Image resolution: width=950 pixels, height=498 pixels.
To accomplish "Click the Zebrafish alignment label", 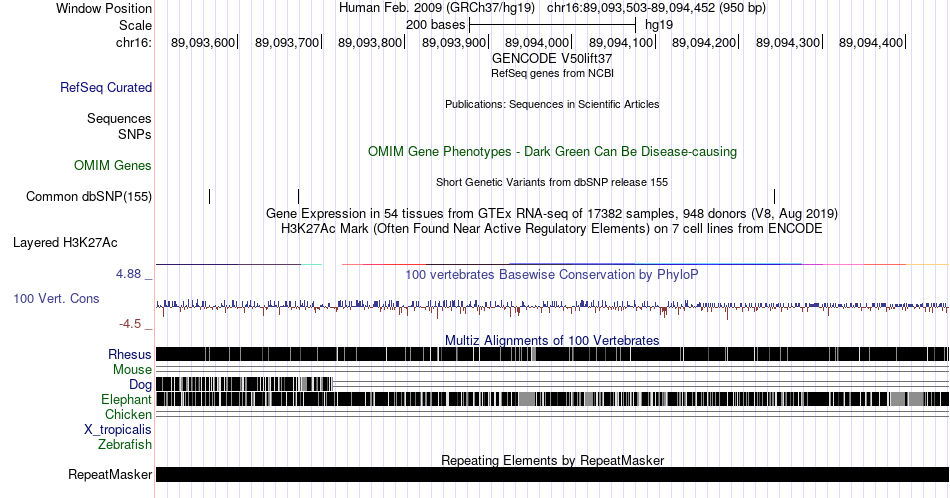I will click(x=125, y=444).
